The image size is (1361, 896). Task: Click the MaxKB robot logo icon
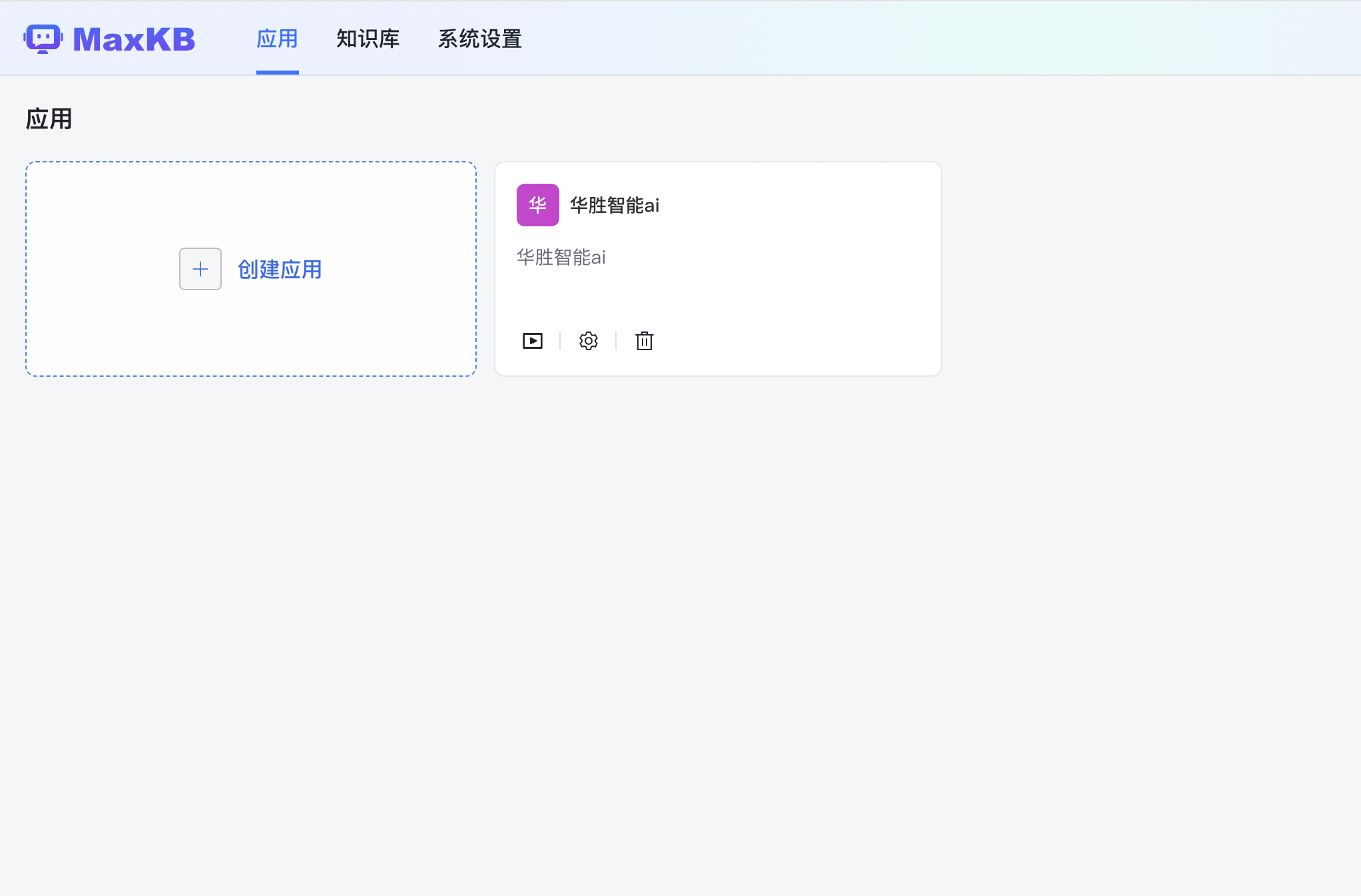43,39
